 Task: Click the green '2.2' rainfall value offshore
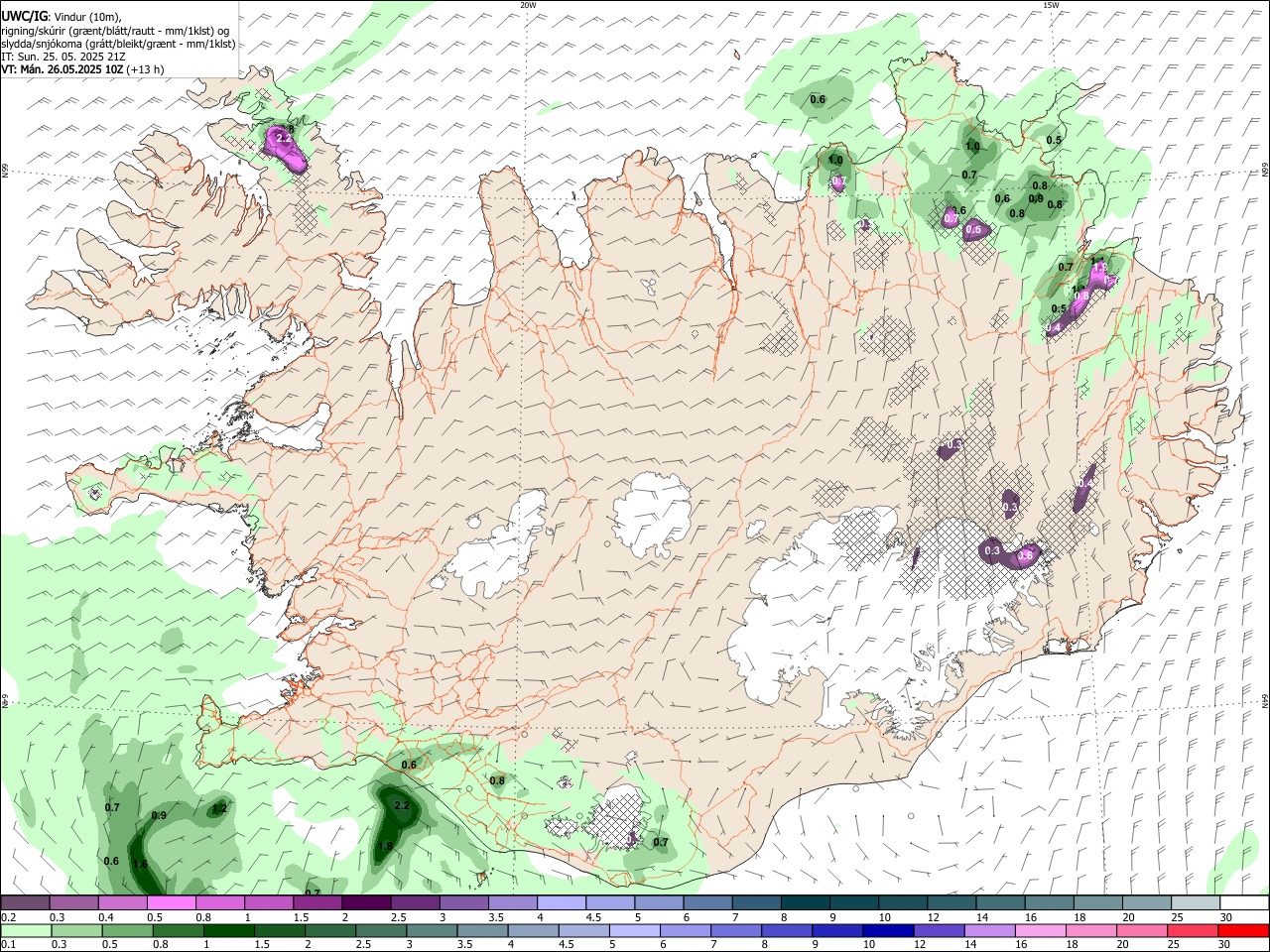(x=402, y=805)
